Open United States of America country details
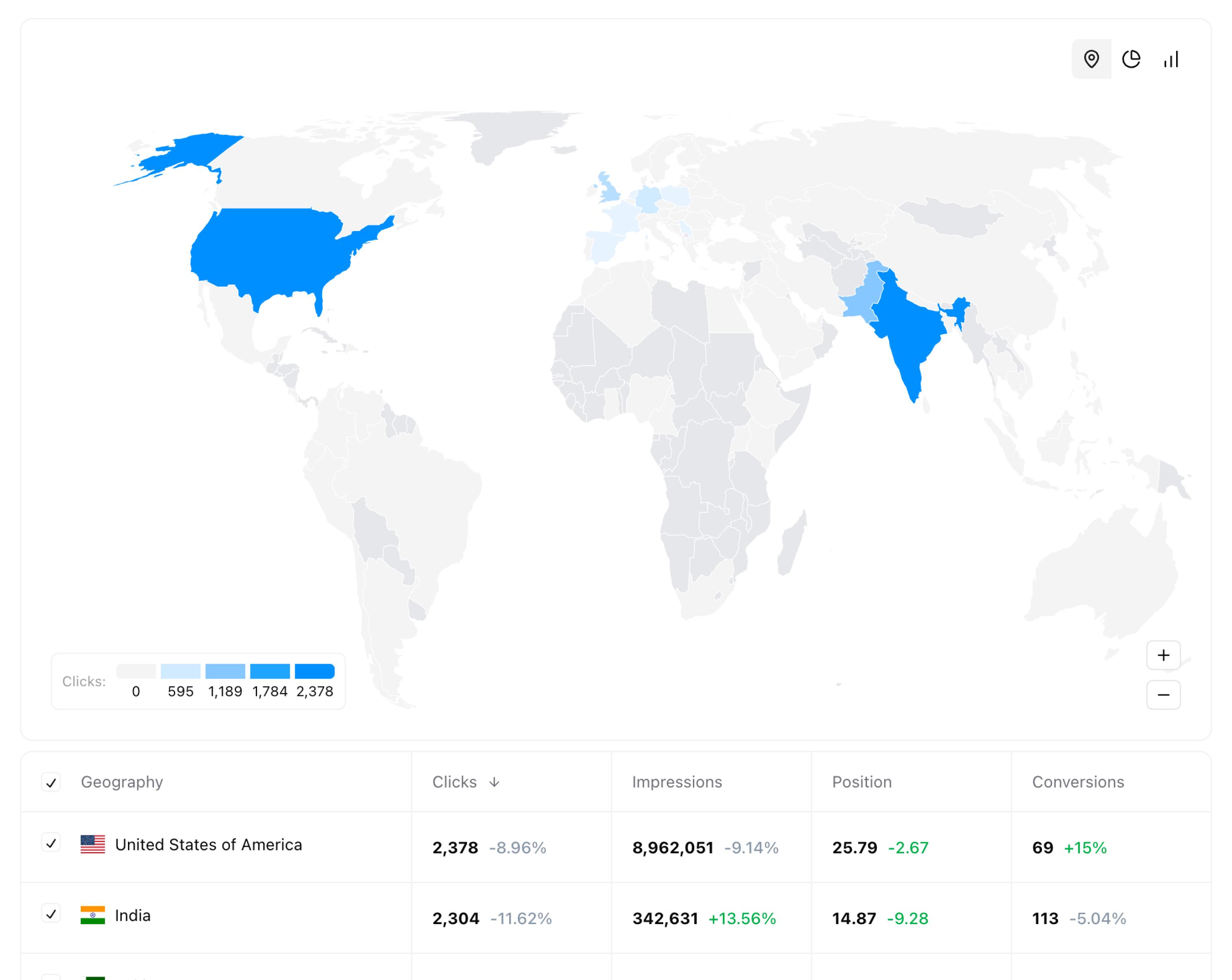 pos(209,844)
